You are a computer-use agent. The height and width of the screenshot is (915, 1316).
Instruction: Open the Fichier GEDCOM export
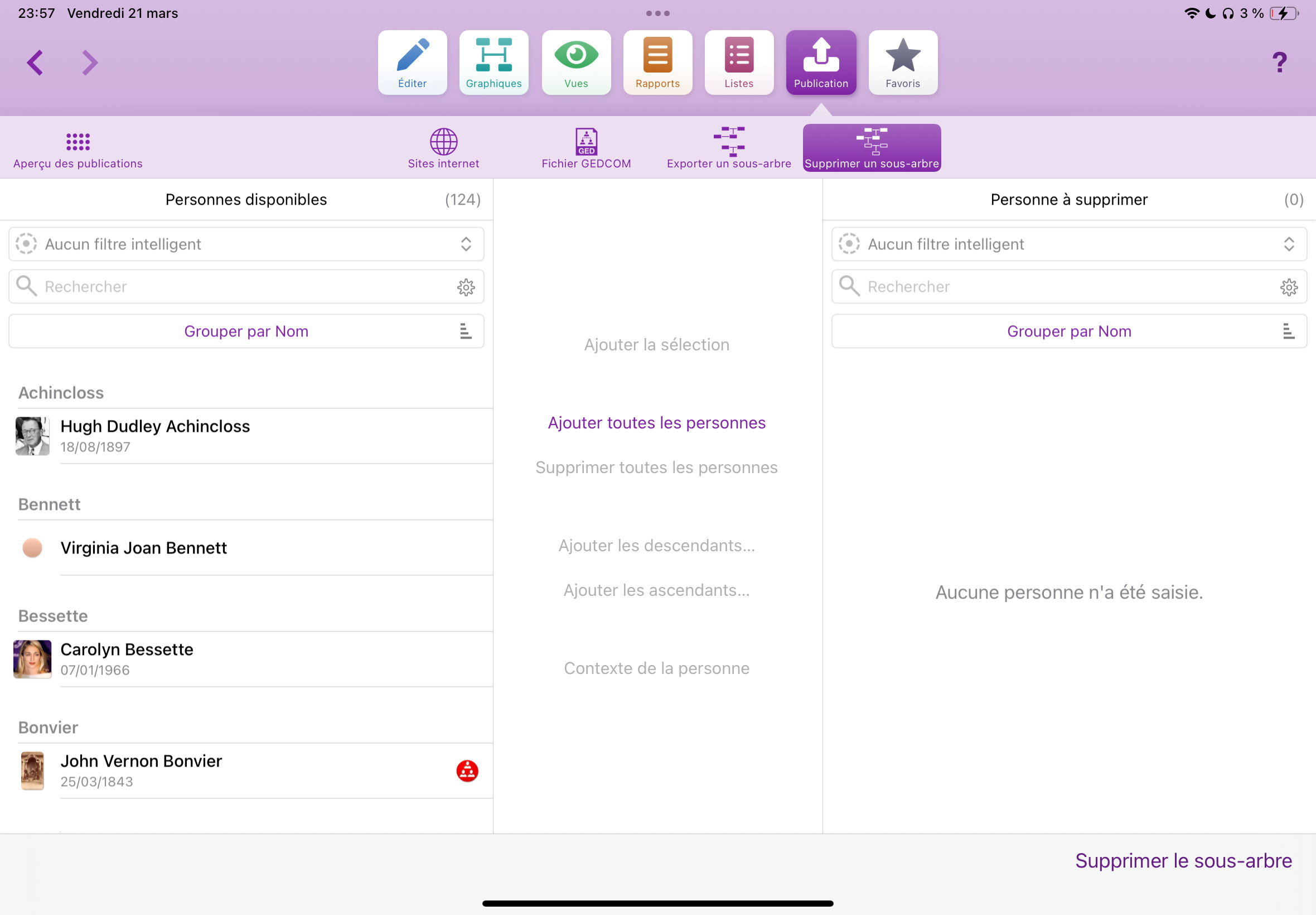586,148
